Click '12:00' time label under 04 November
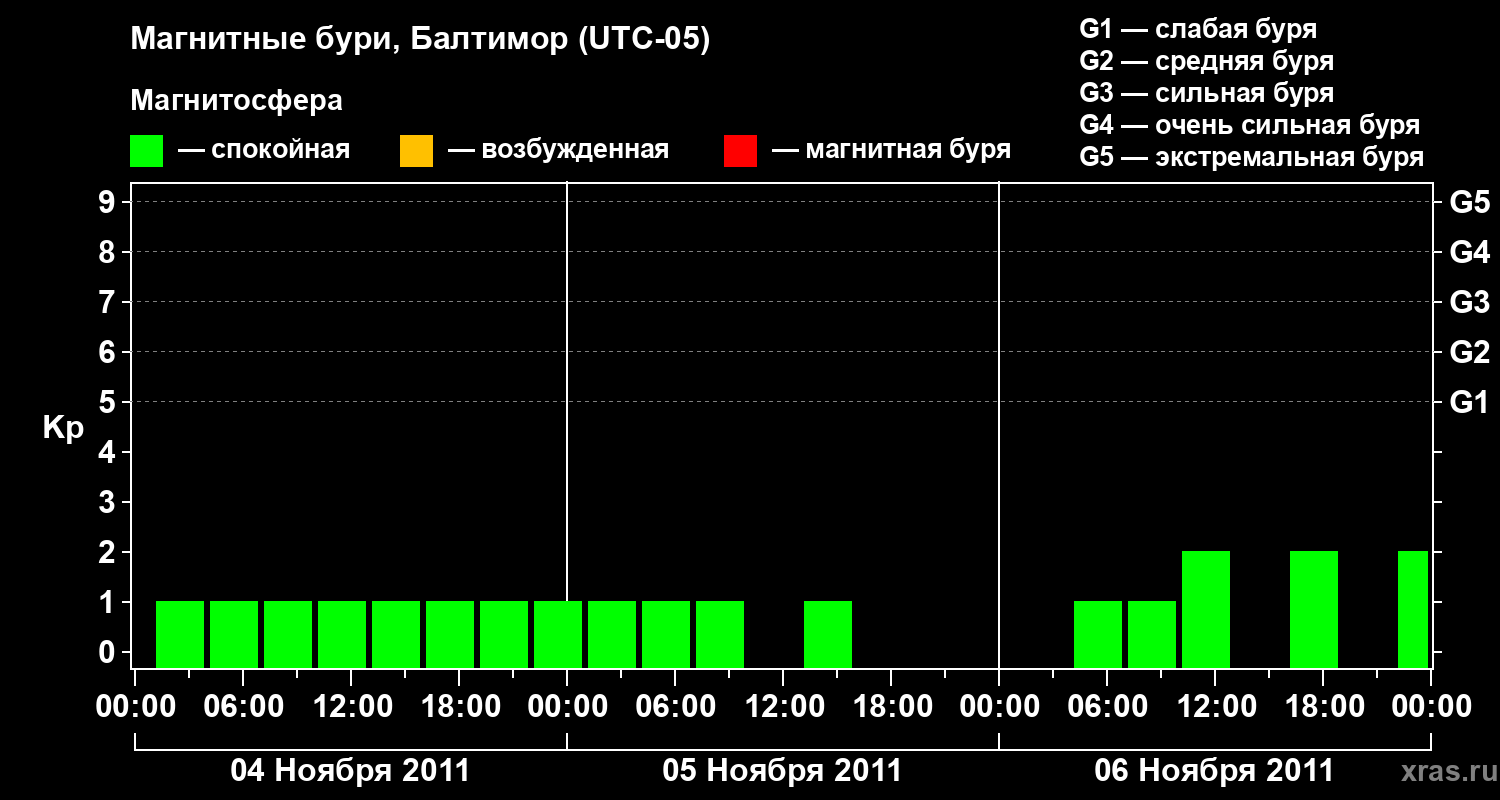1500x800 pixels. point(351,706)
